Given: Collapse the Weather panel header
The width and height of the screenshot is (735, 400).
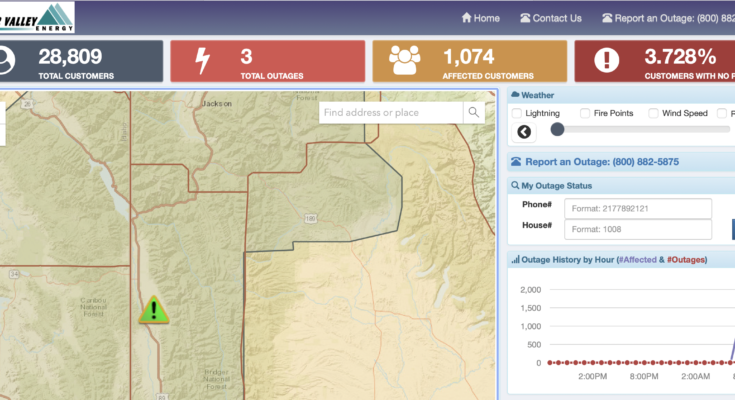Looking at the screenshot, I should tap(620, 95).
